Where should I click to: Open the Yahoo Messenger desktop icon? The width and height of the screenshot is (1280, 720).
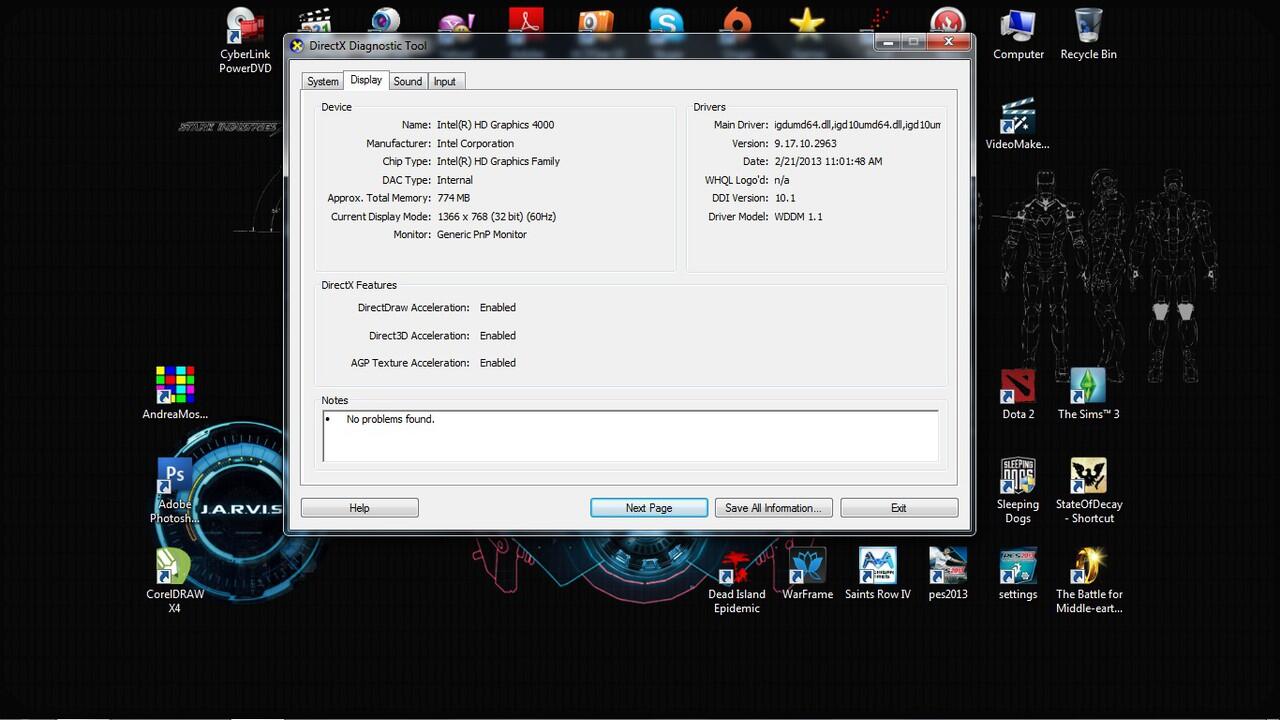tap(456, 20)
